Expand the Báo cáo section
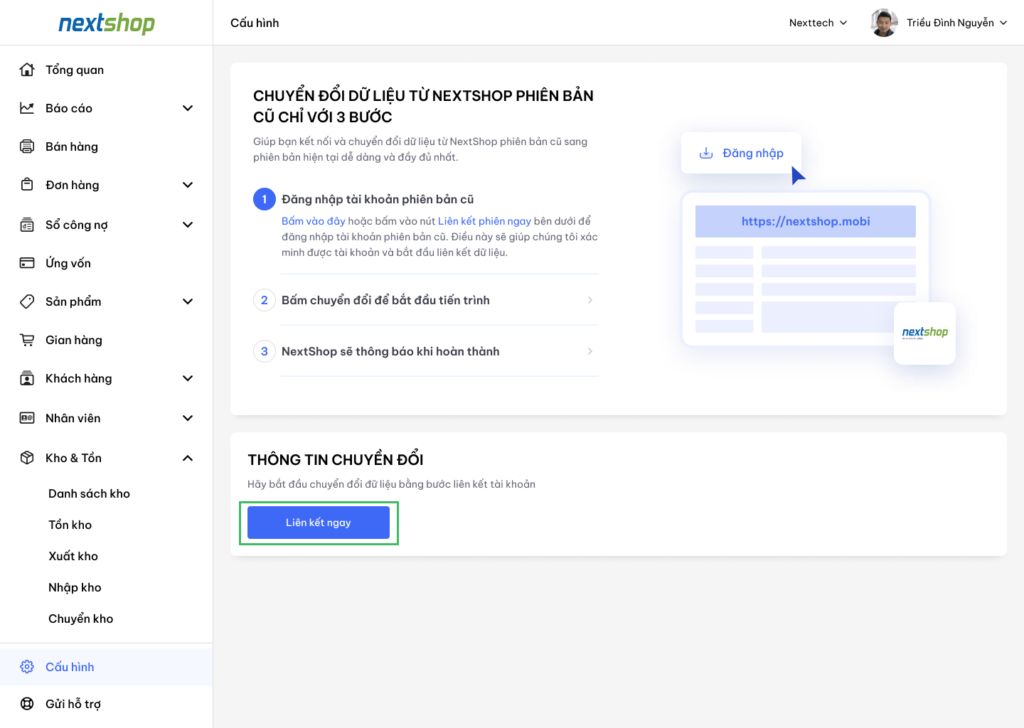1024x728 pixels. pyautogui.click(x=187, y=107)
